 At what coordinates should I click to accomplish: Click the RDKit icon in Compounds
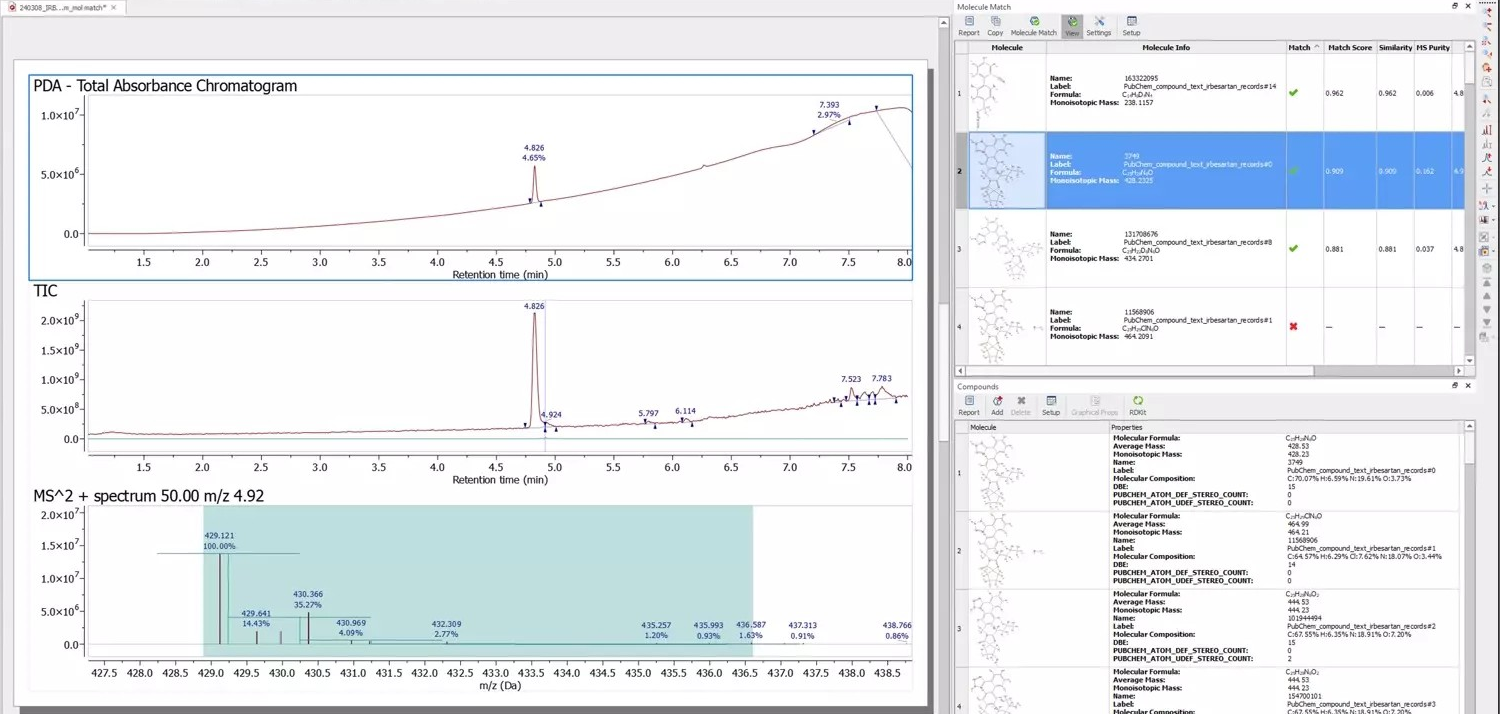click(x=1137, y=405)
